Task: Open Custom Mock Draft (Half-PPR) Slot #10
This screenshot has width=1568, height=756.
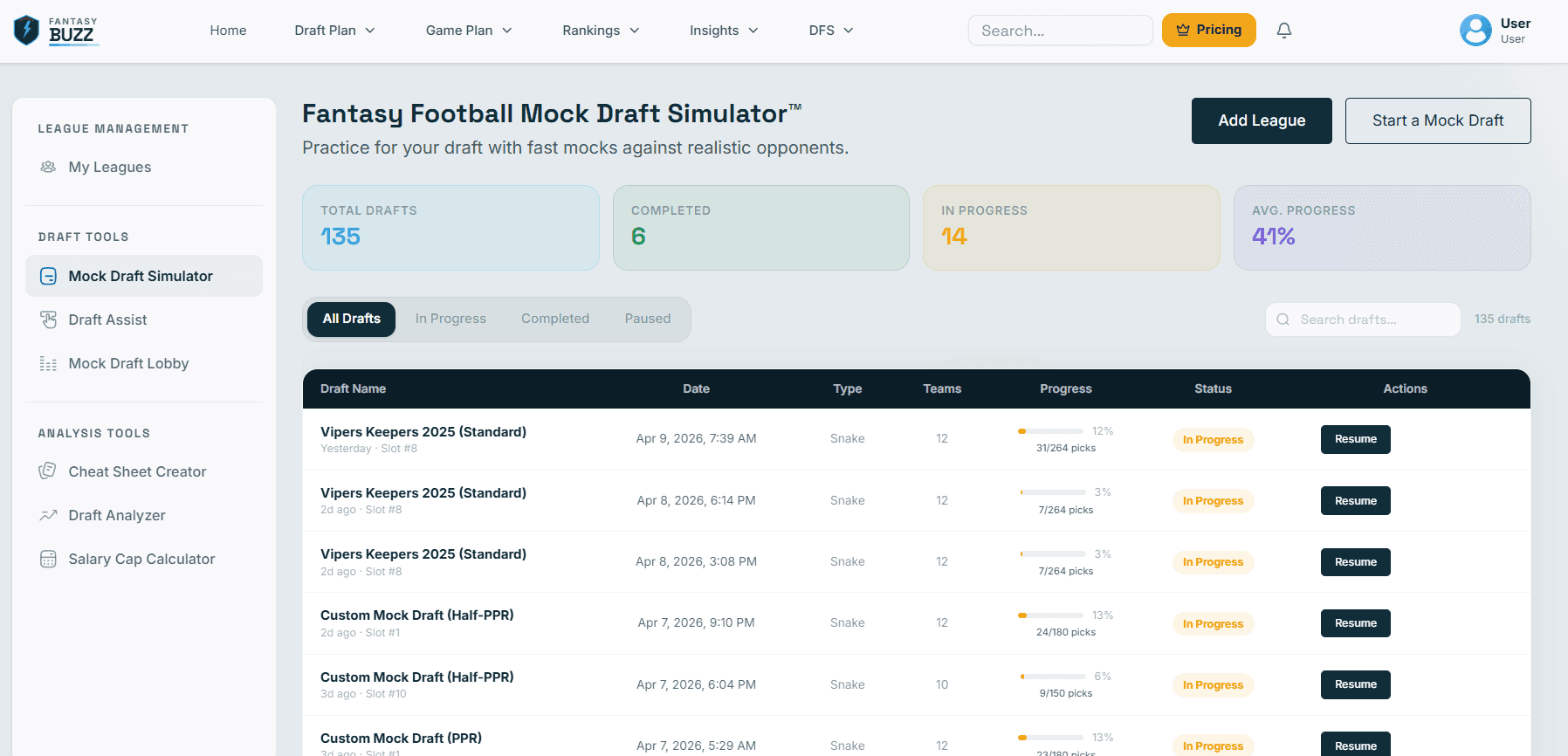Action: click(x=416, y=677)
